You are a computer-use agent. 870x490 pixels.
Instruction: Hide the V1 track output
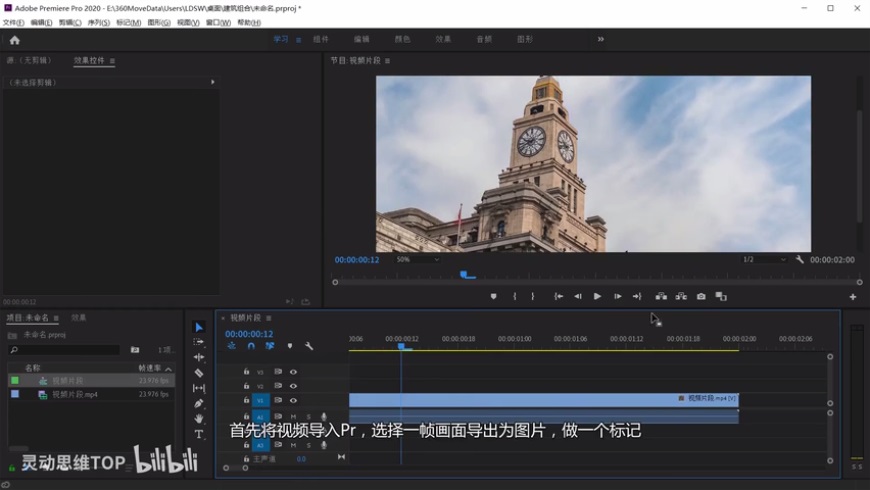(293, 400)
